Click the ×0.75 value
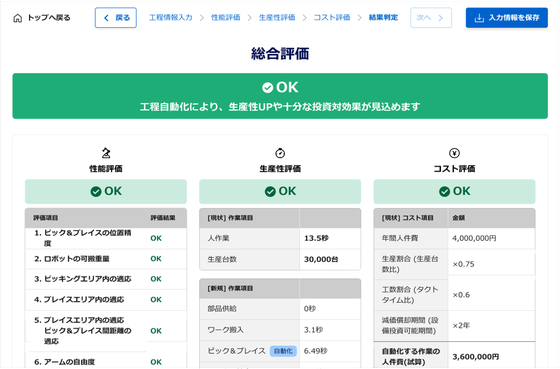Screen dimensions: 560x369 click(463, 264)
